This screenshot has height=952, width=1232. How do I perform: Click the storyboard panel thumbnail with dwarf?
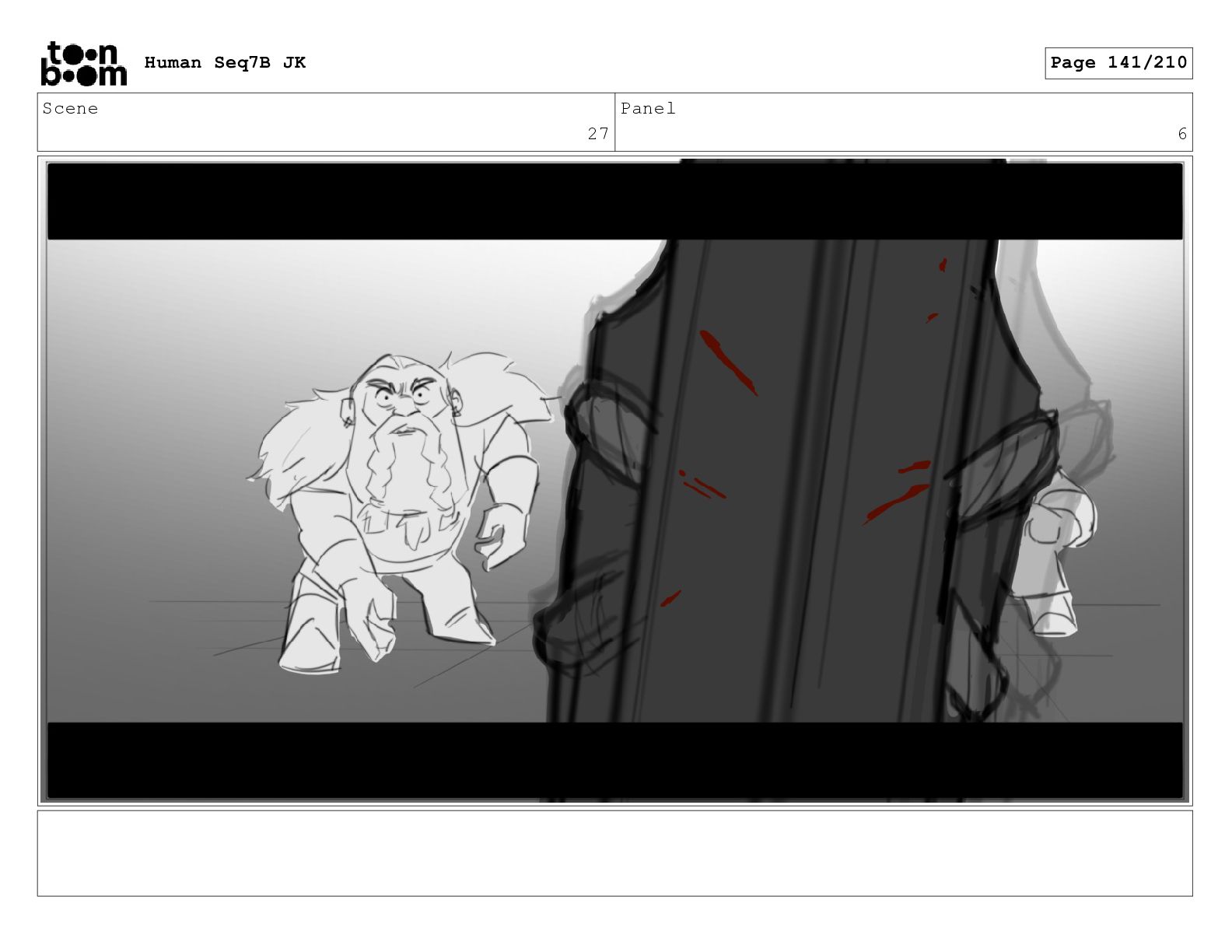614,481
